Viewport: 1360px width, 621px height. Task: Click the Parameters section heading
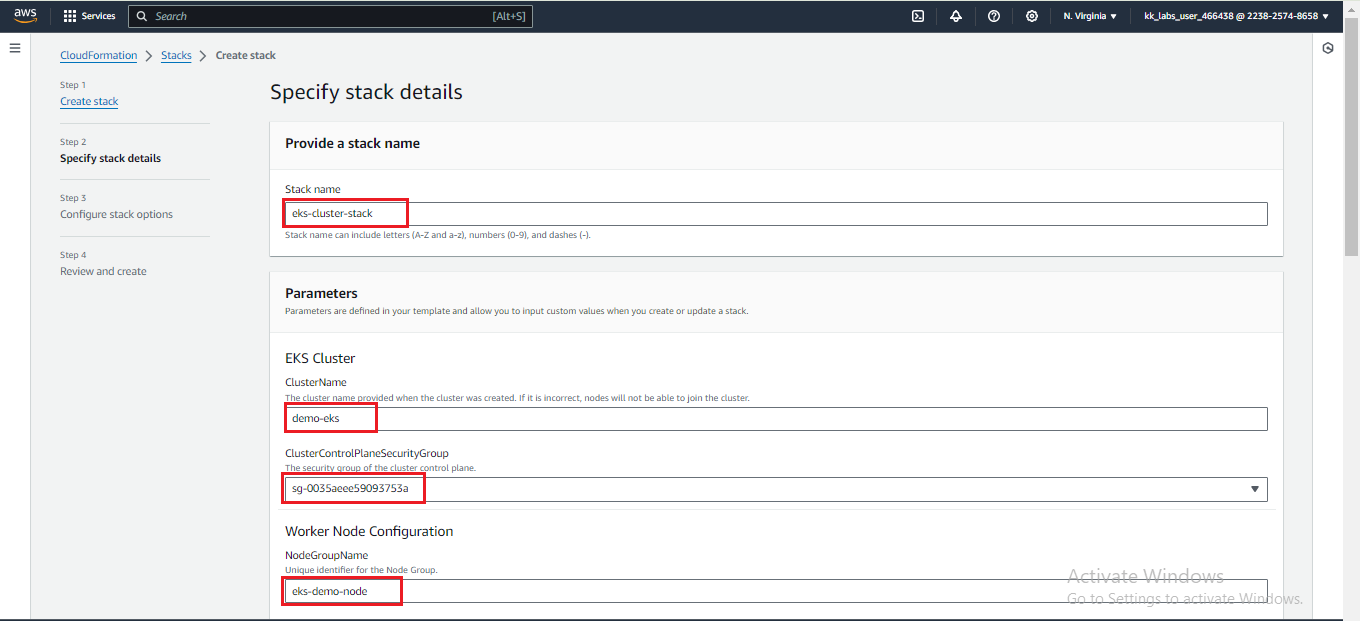click(x=321, y=293)
